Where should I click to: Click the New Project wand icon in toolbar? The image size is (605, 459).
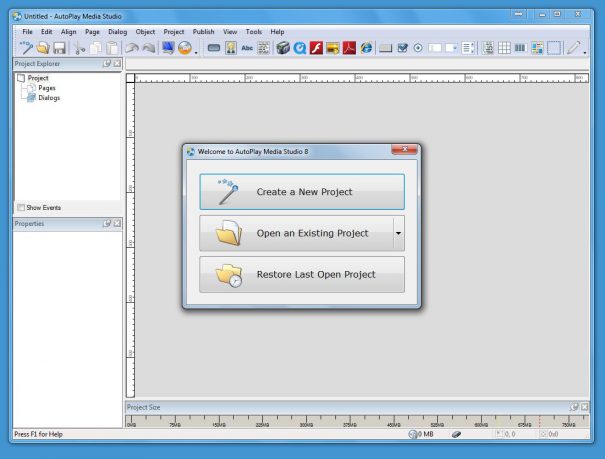point(26,48)
